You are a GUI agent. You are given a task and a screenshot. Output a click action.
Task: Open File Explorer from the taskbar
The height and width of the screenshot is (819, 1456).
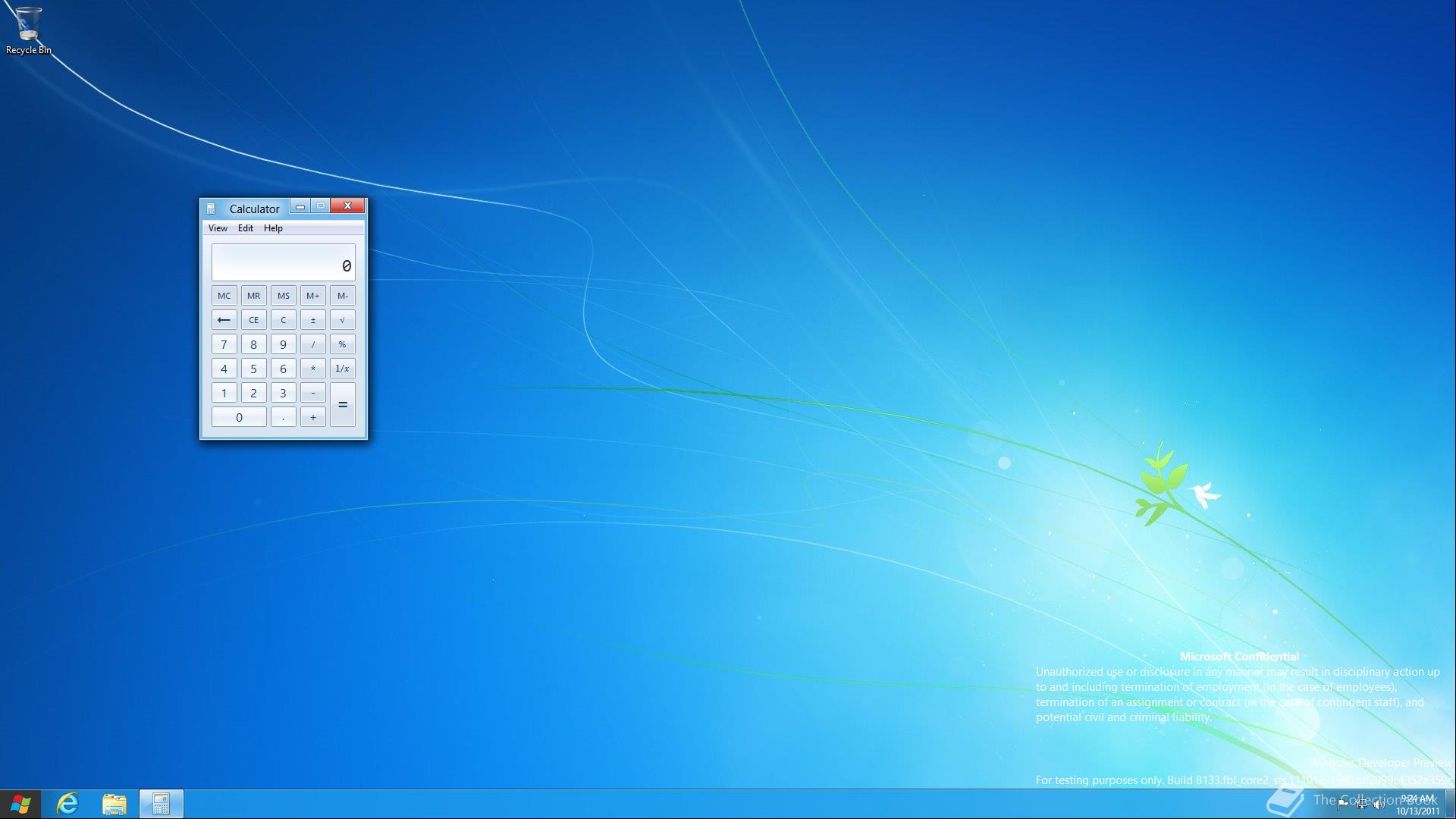click(x=114, y=804)
